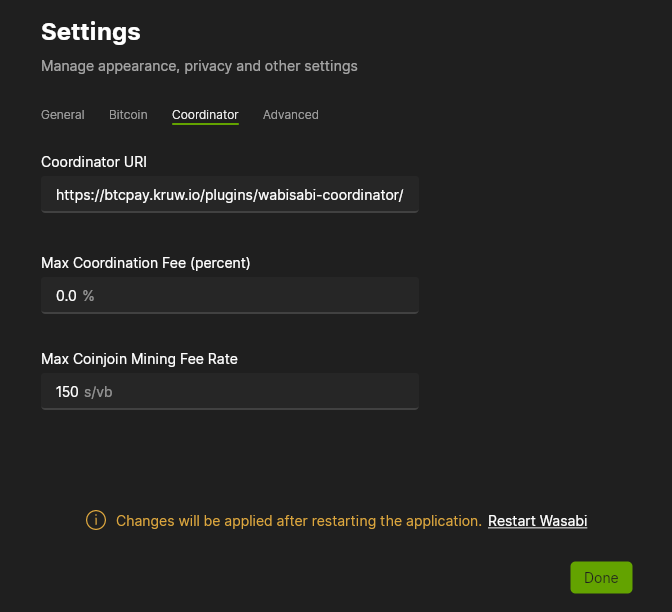Image resolution: width=672 pixels, height=612 pixels.
Task: Click the s/vb unit in fee rate field
Action: [98, 392]
